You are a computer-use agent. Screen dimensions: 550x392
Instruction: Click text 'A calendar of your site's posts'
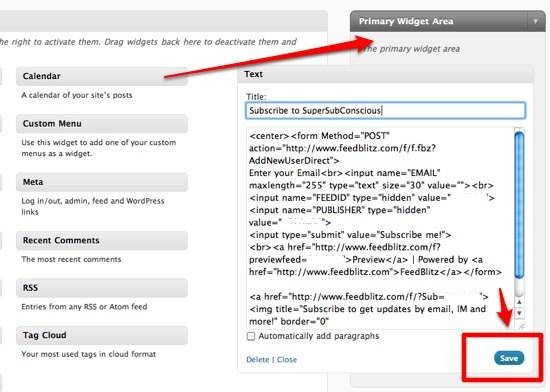(x=77, y=95)
